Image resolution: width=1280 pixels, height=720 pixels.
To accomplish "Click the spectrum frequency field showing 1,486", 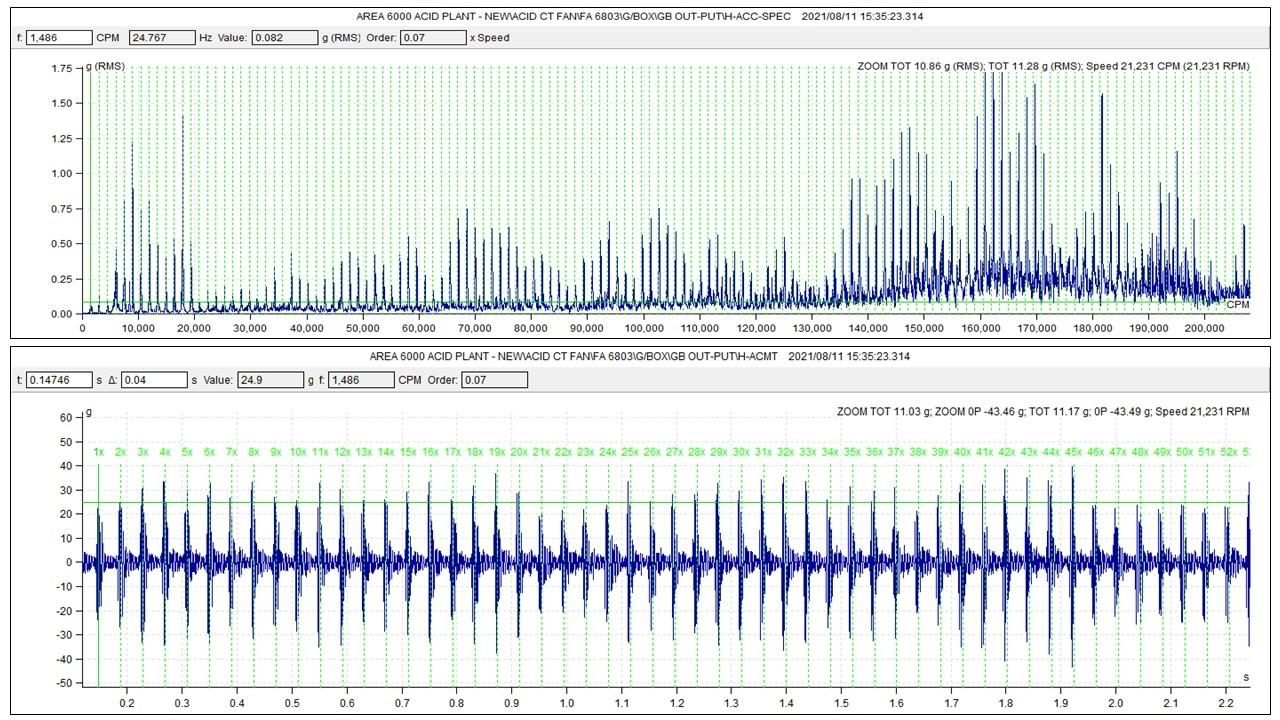I will [58, 38].
